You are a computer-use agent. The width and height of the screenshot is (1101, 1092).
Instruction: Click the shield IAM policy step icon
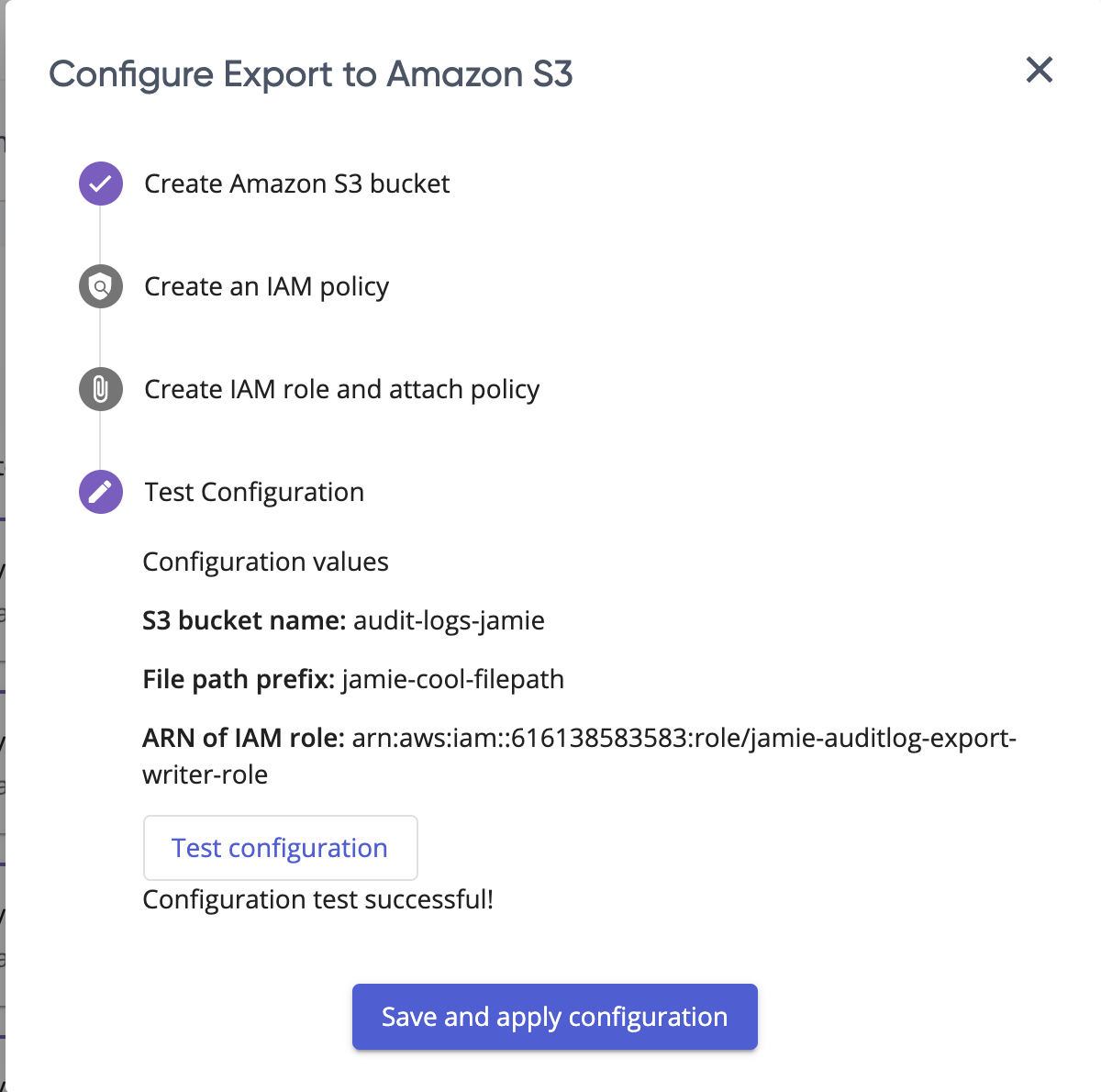[101, 286]
